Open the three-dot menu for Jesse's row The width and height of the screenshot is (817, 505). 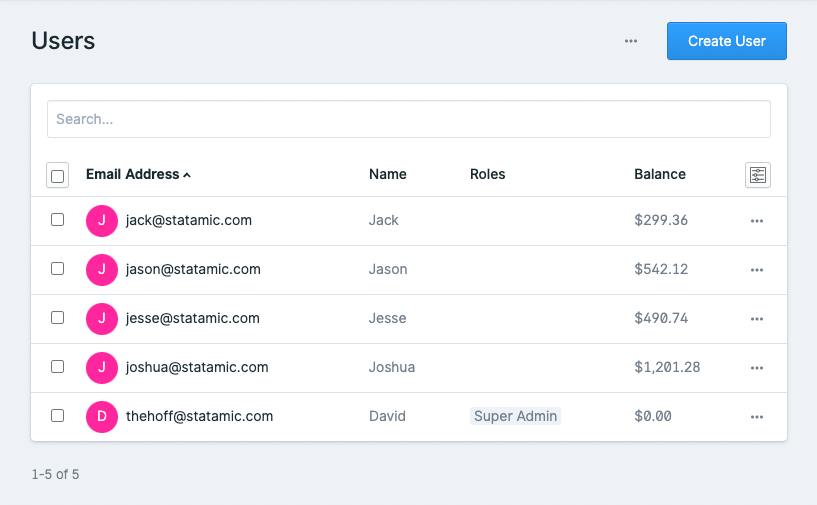757,319
